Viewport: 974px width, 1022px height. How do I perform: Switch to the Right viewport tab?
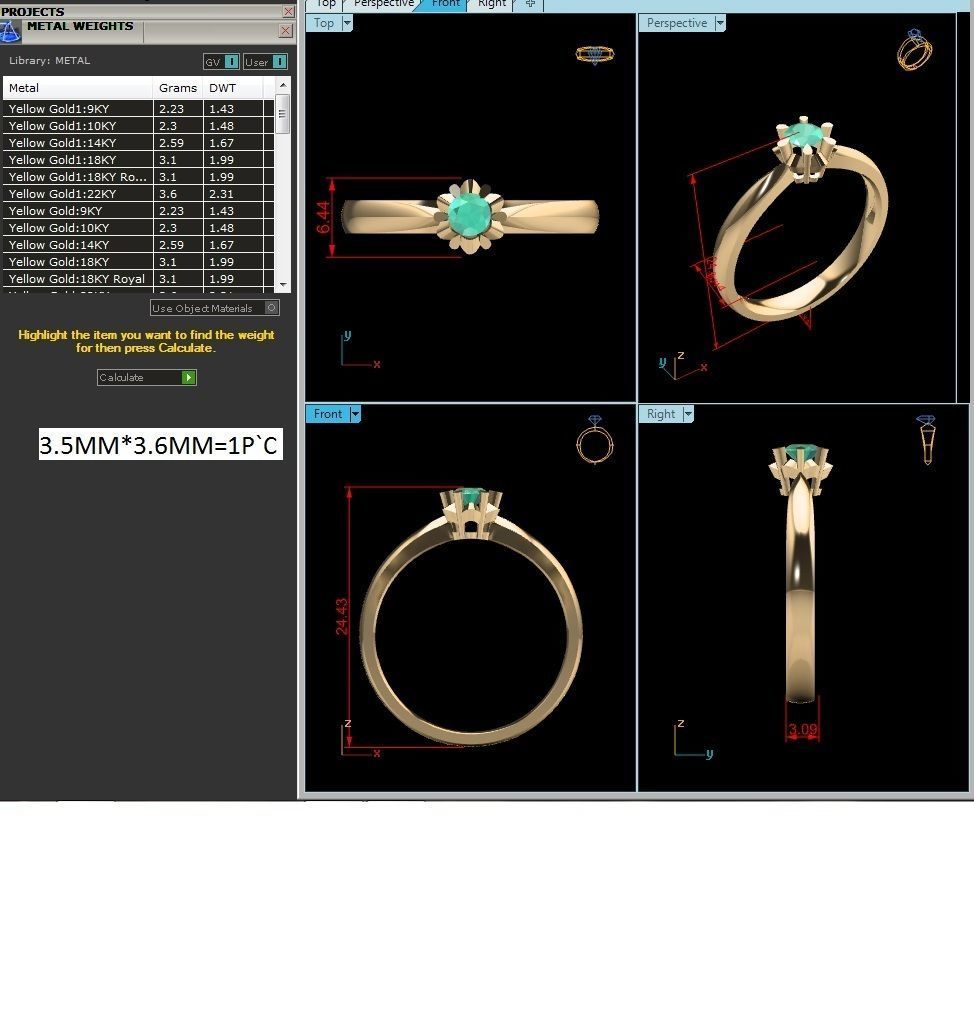[x=492, y=4]
